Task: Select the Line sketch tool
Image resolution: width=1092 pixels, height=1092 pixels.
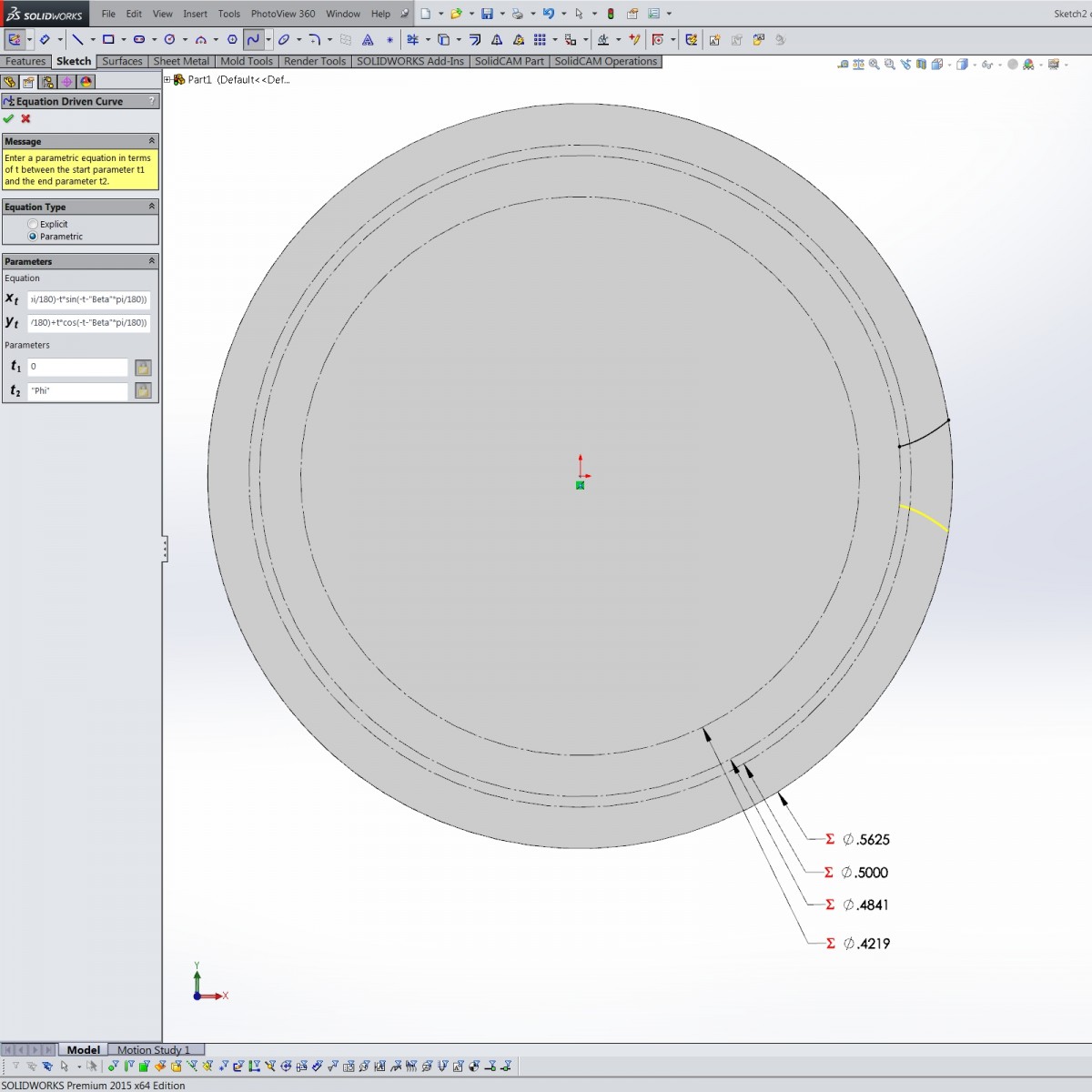Action: 78,39
